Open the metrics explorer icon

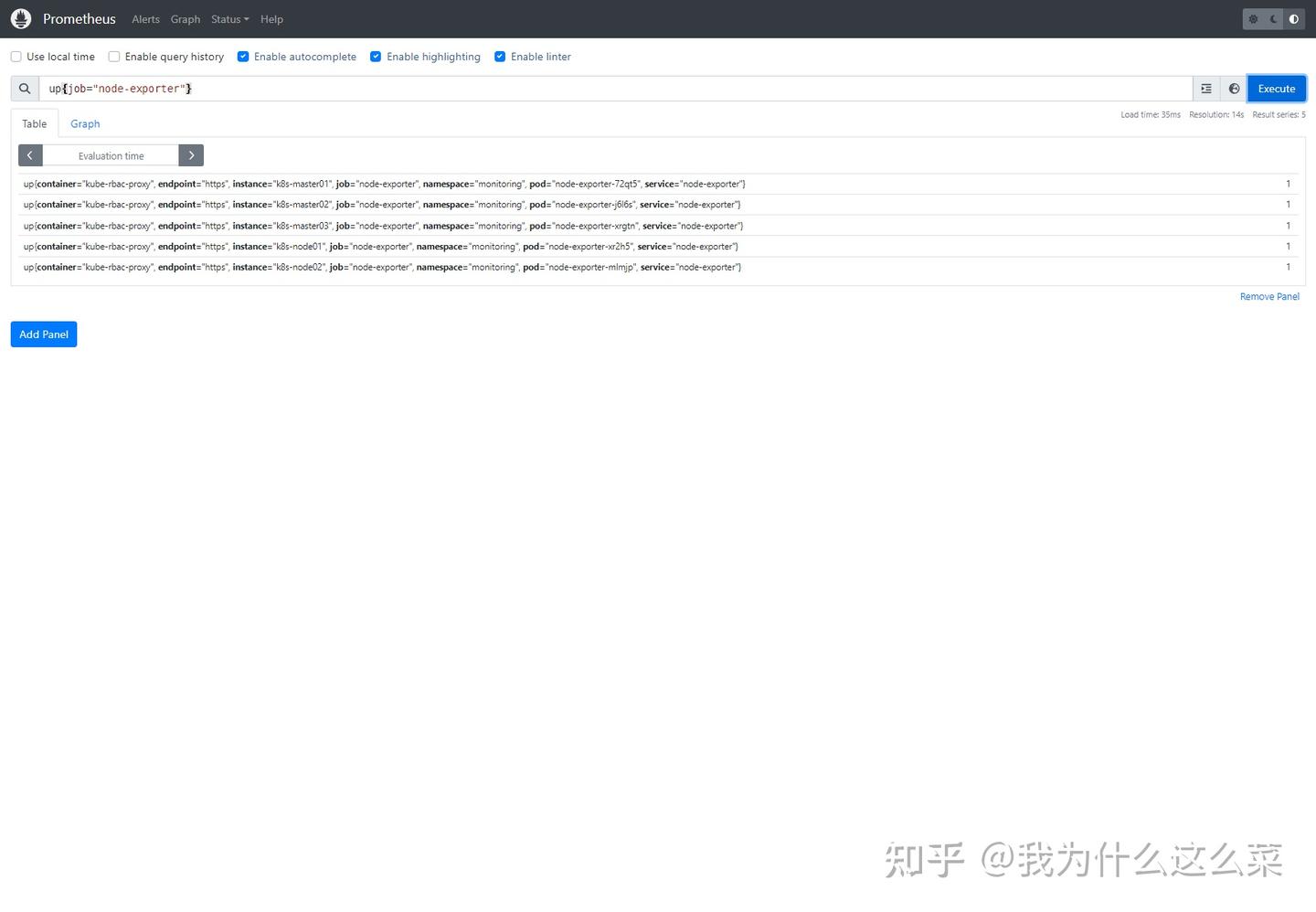click(x=1205, y=88)
